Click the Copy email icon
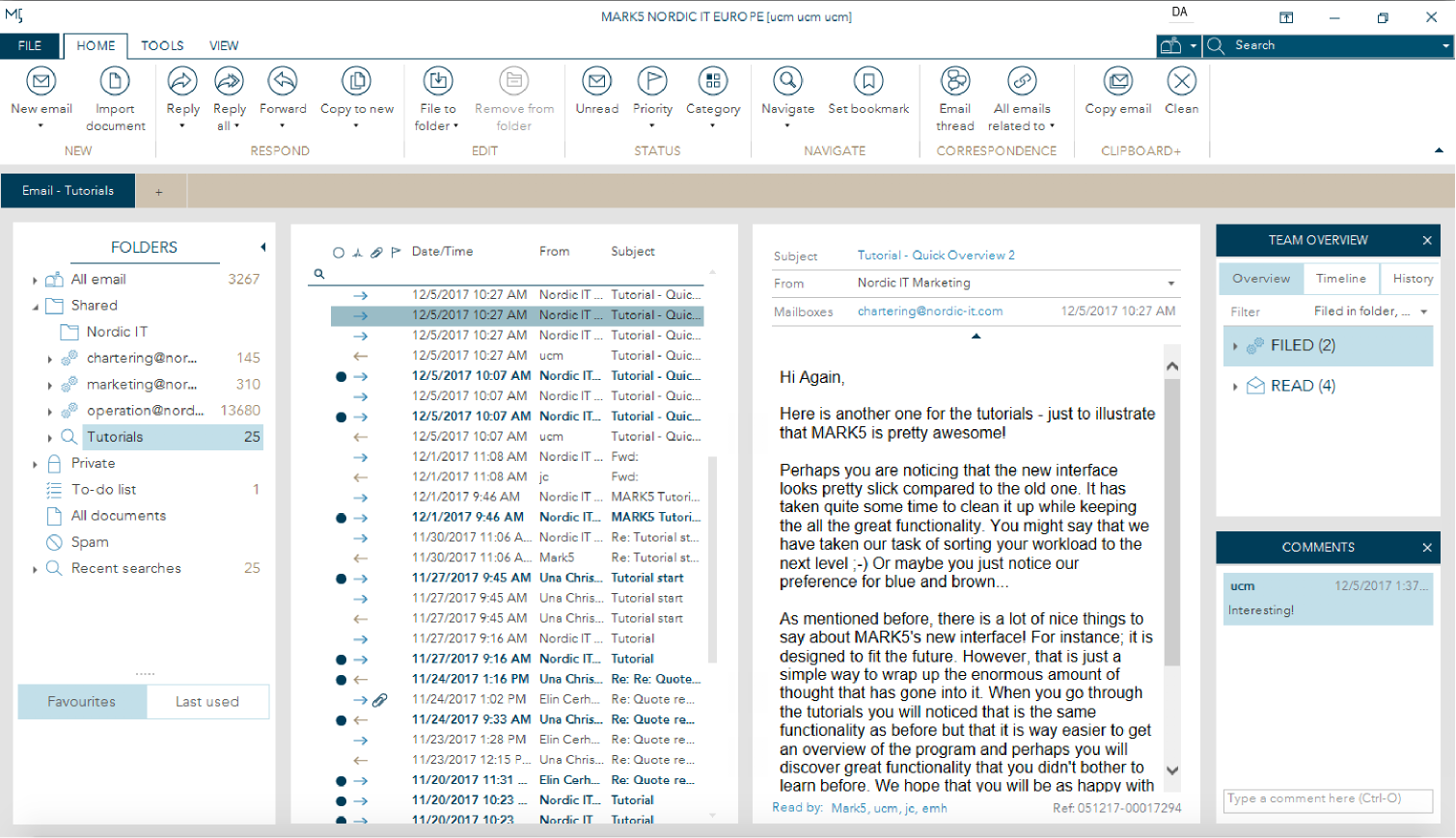 1118,81
